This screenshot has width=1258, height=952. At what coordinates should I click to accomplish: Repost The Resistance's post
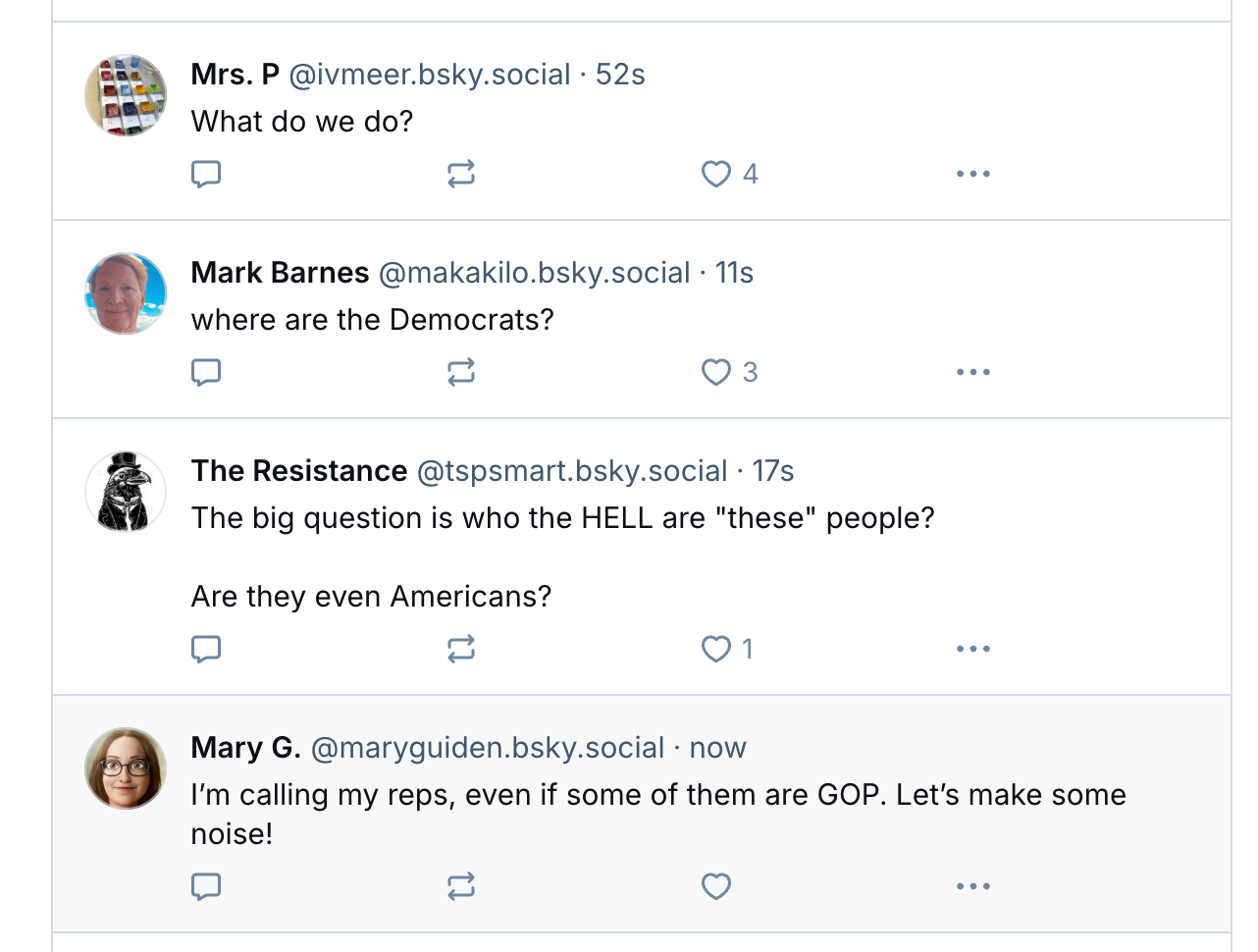[x=461, y=649]
